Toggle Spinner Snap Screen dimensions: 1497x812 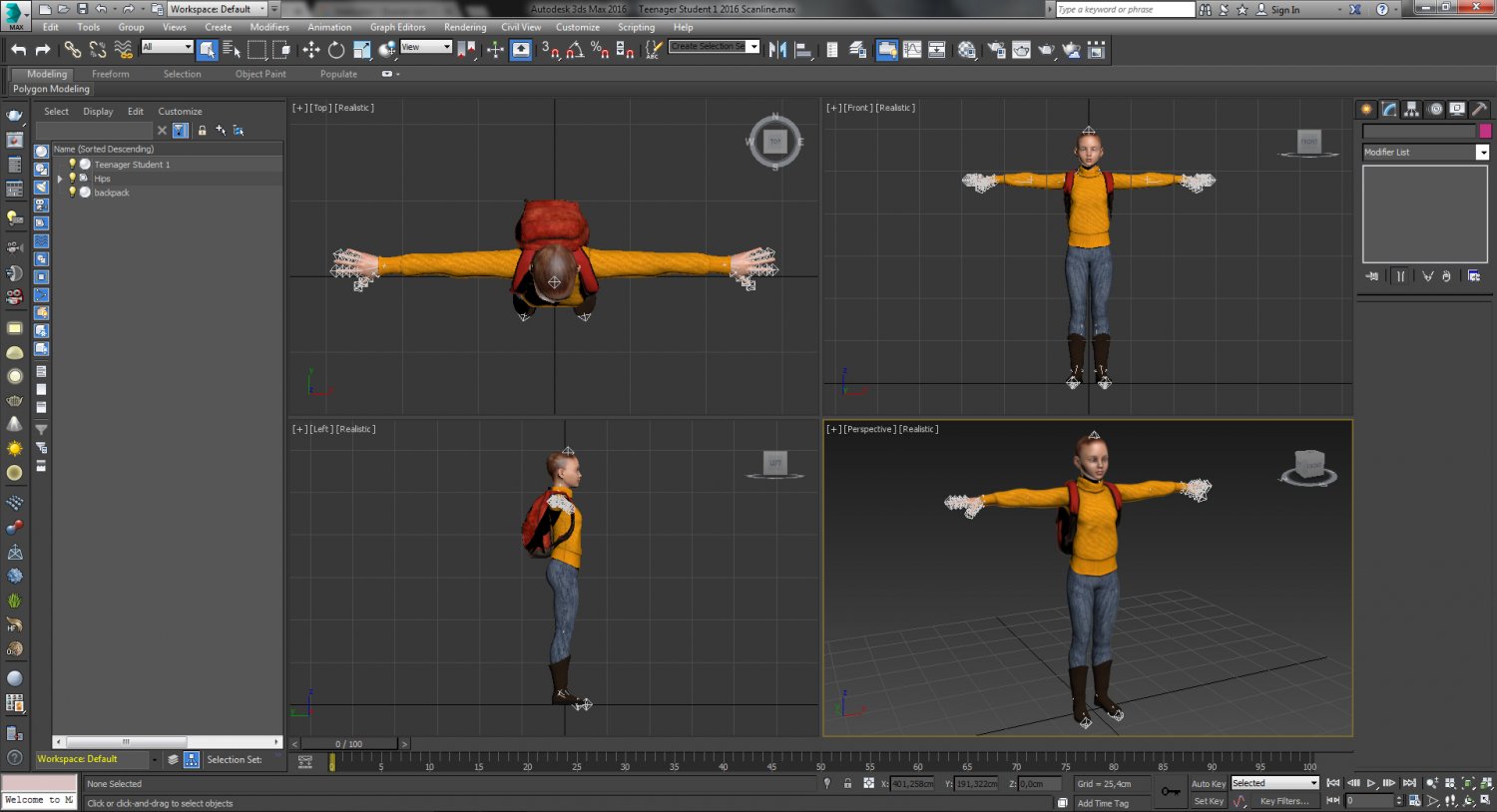click(x=625, y=49)
